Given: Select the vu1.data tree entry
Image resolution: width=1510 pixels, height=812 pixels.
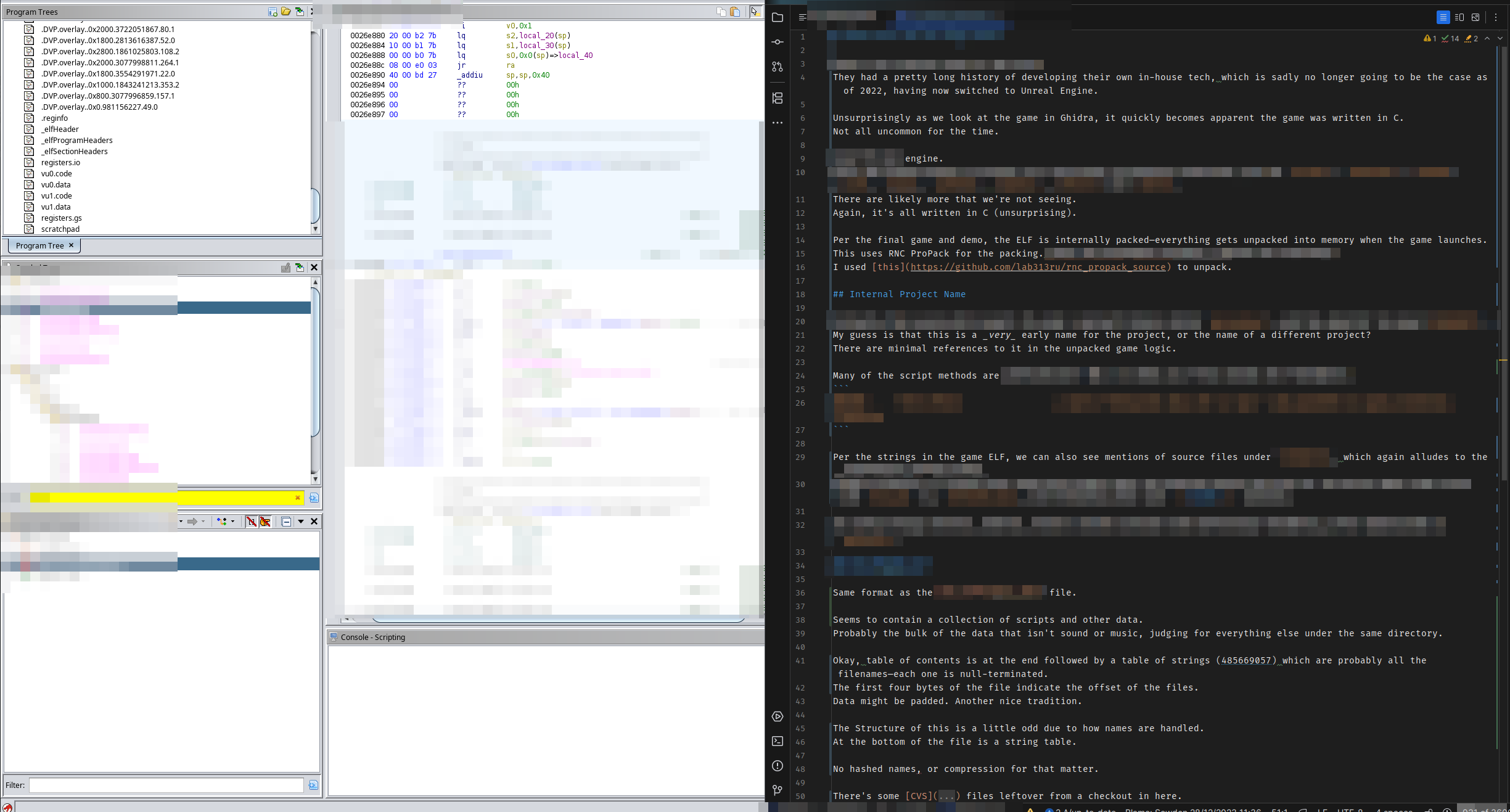Looking at the screenshot, I should 55,207.
